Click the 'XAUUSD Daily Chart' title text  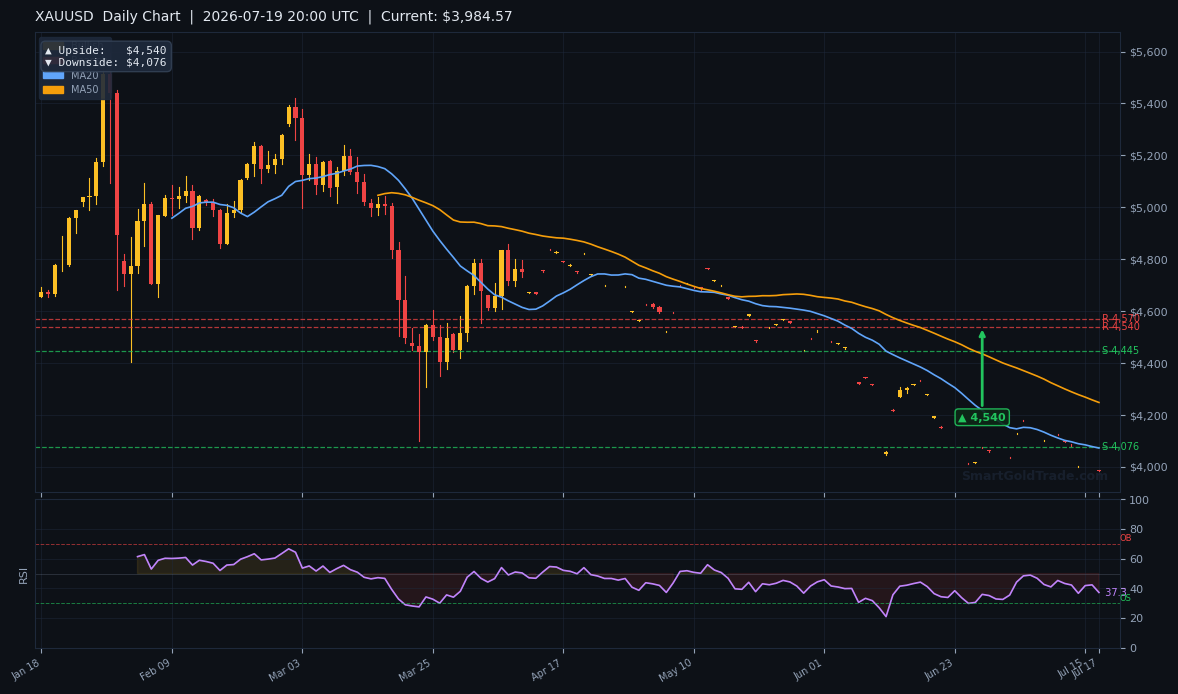tap(108, 17)
